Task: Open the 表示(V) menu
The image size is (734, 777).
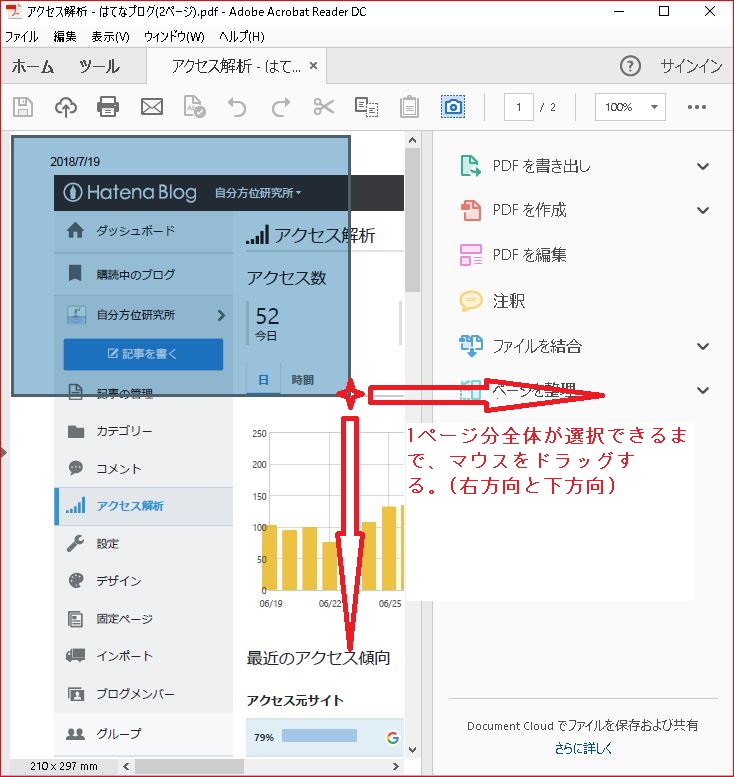Action: point(110,37)
